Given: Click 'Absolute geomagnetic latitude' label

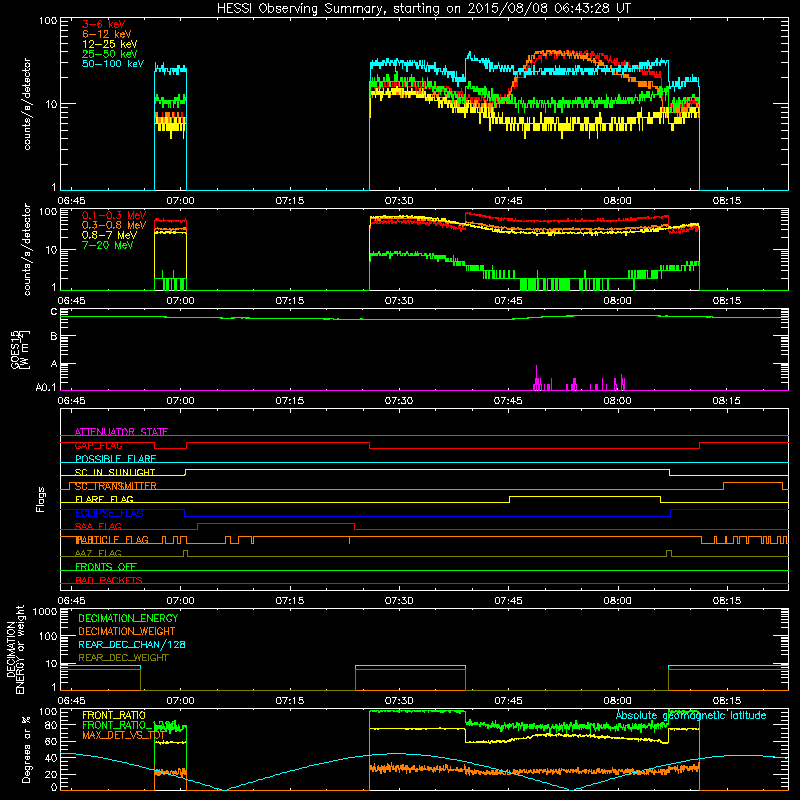Looking at the screenshot, I should point(691,715).
